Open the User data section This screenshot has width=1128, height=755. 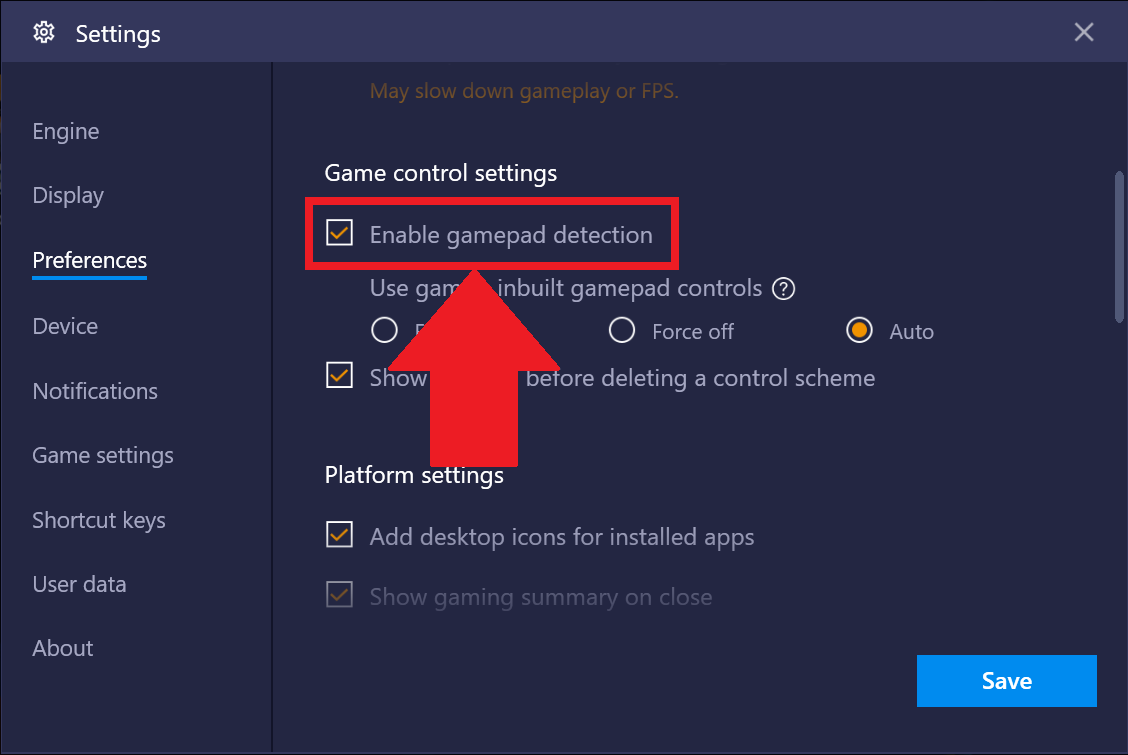[80, 584]
